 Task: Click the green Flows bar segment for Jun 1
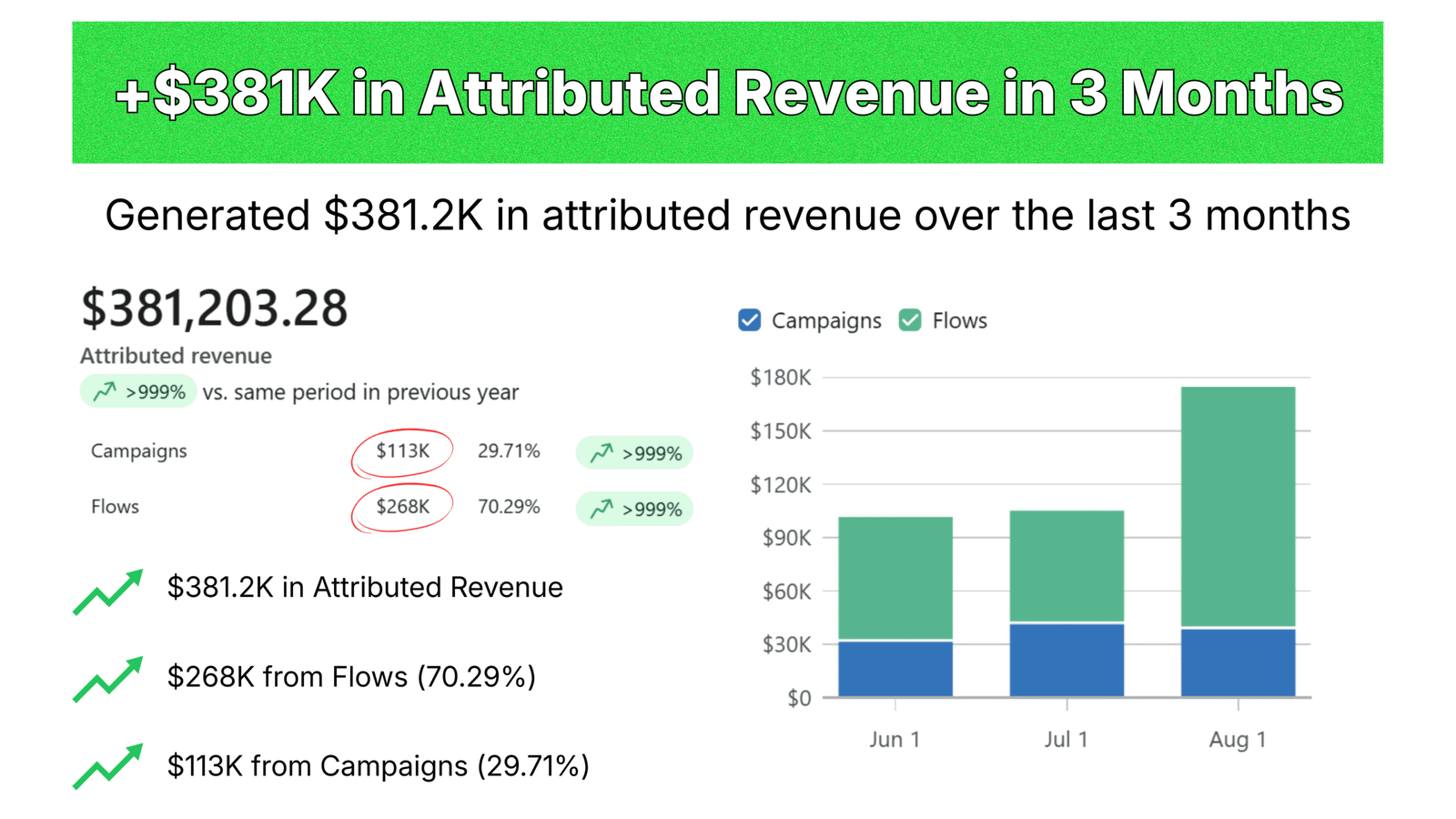click(x=895, y=578)
